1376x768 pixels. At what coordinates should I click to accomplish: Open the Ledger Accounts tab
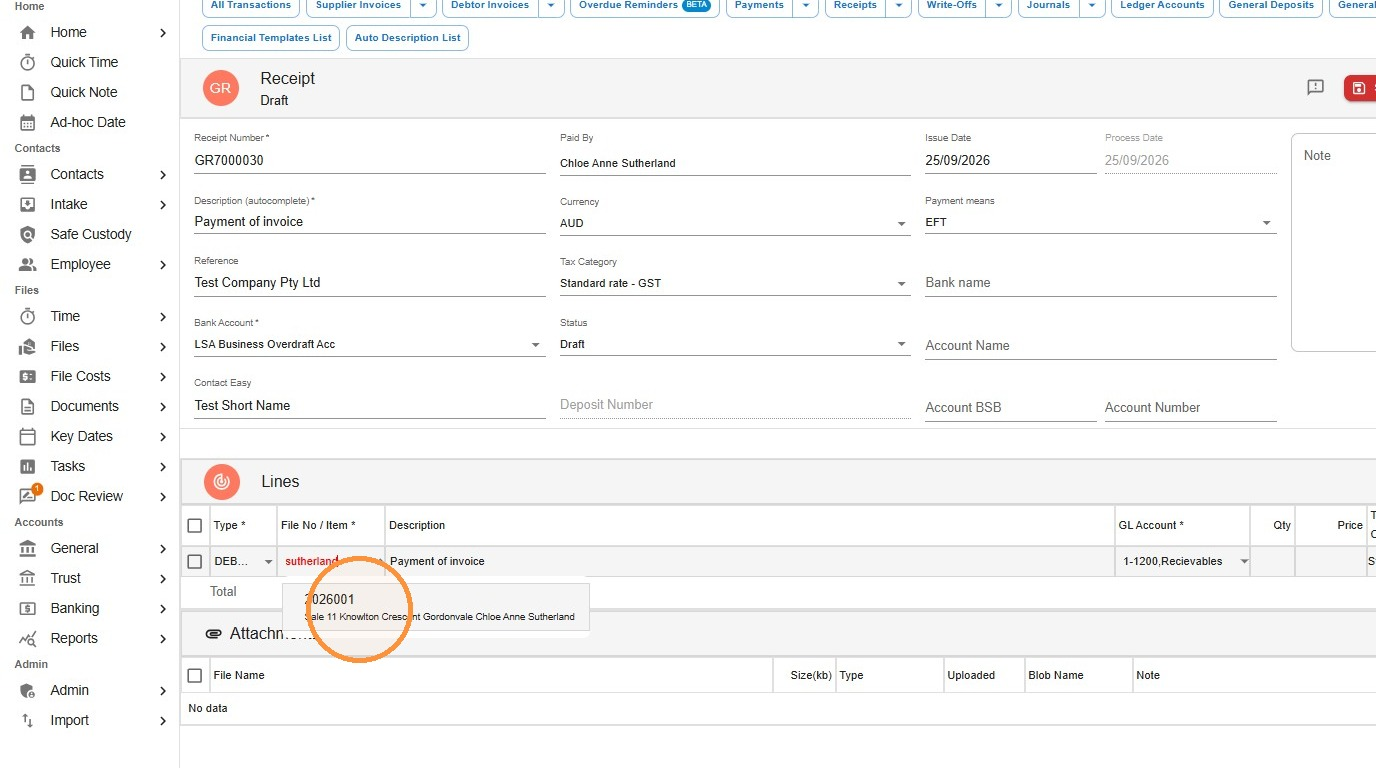click(1162, 6)
